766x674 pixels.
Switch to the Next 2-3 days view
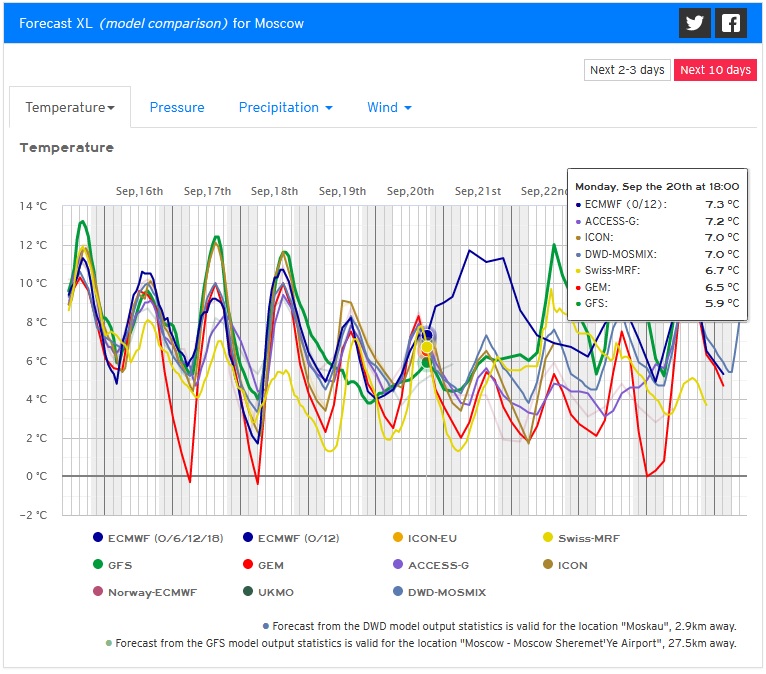pyautogui.click(x=627, y=70)
